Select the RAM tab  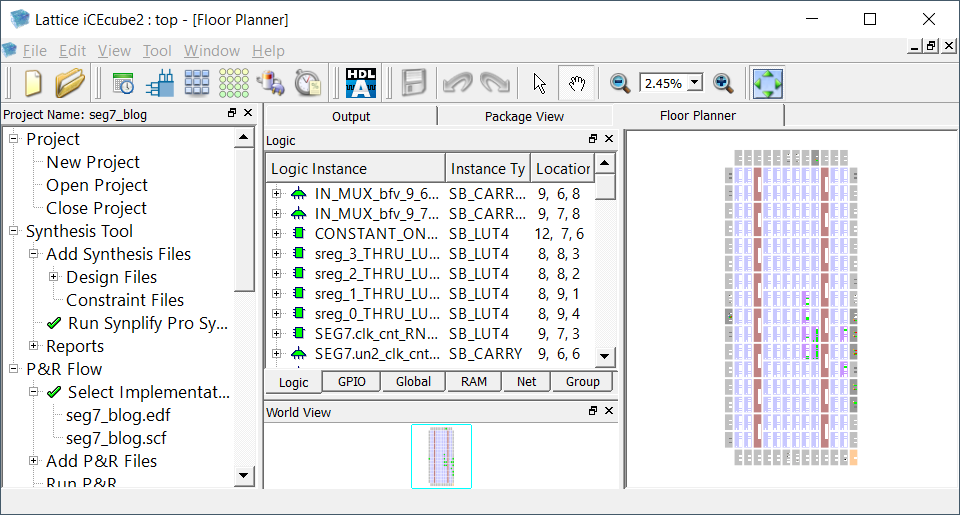click(474, 382)
